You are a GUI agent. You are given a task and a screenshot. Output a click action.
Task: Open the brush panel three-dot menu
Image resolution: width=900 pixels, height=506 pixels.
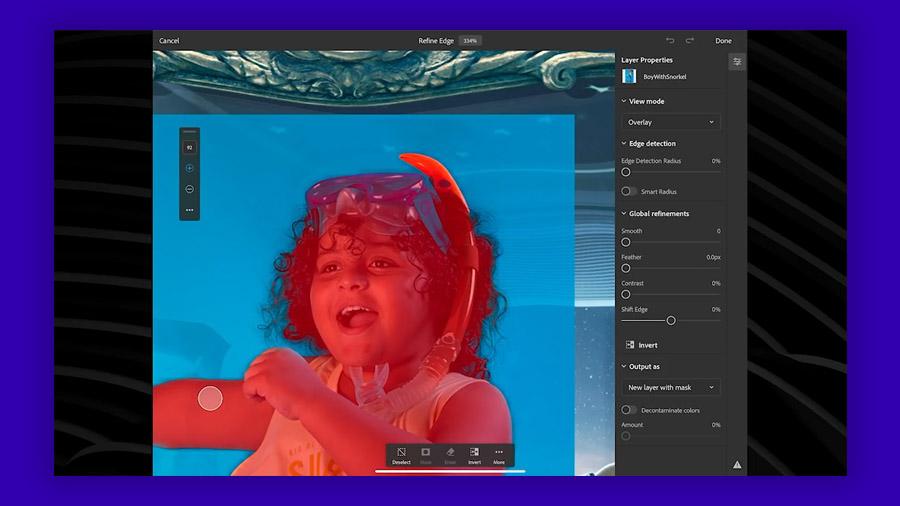(x=189, y=210)
